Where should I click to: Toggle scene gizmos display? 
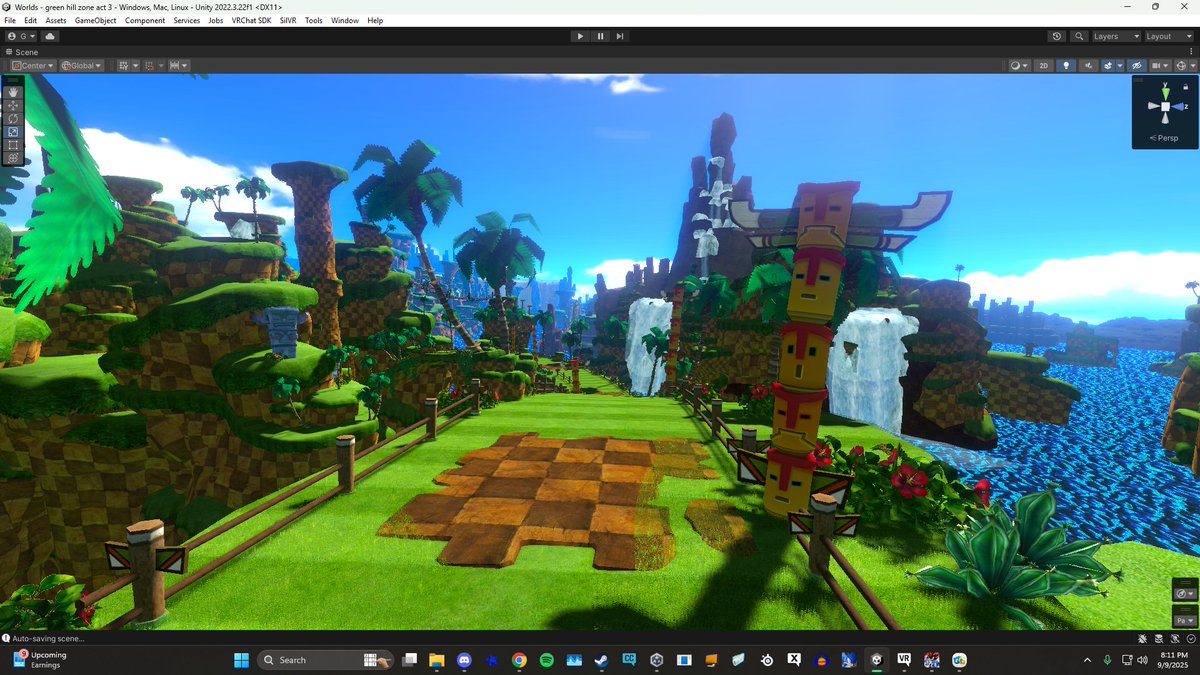click(x=1181, y=65)
